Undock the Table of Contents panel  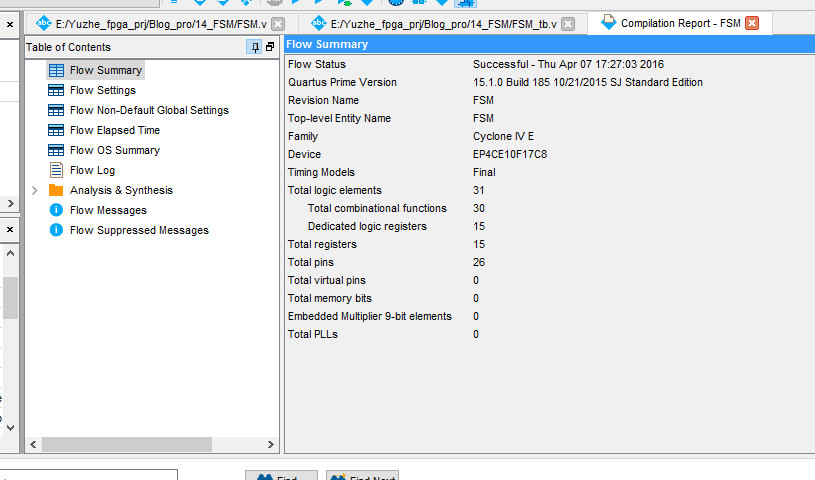coord(270,47)
